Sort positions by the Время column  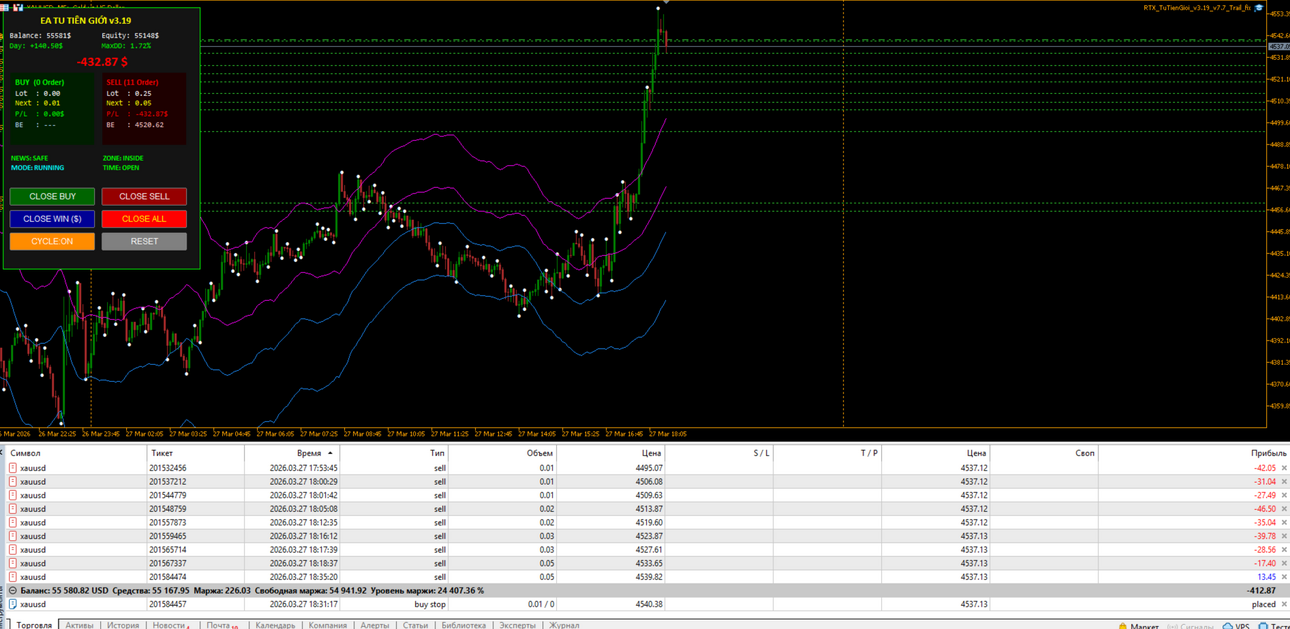pyautogui.click(x=309, y=453)
